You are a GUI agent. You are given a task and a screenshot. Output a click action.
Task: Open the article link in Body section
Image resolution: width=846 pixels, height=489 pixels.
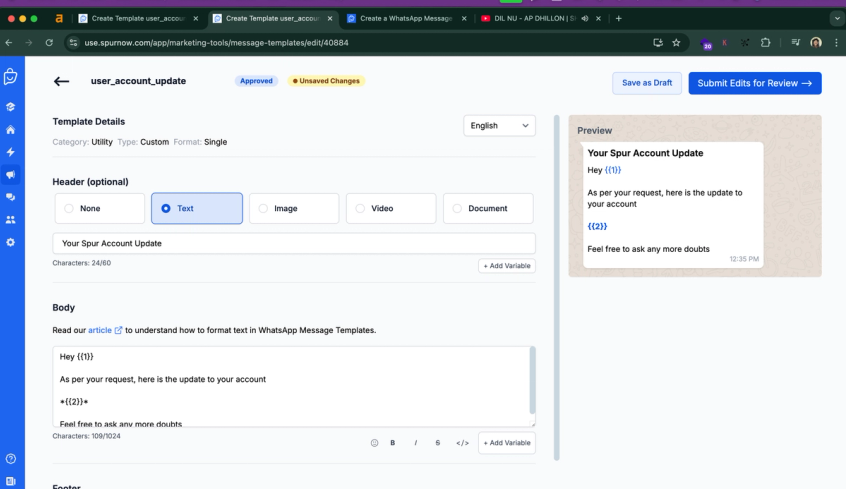coord(105,330)
